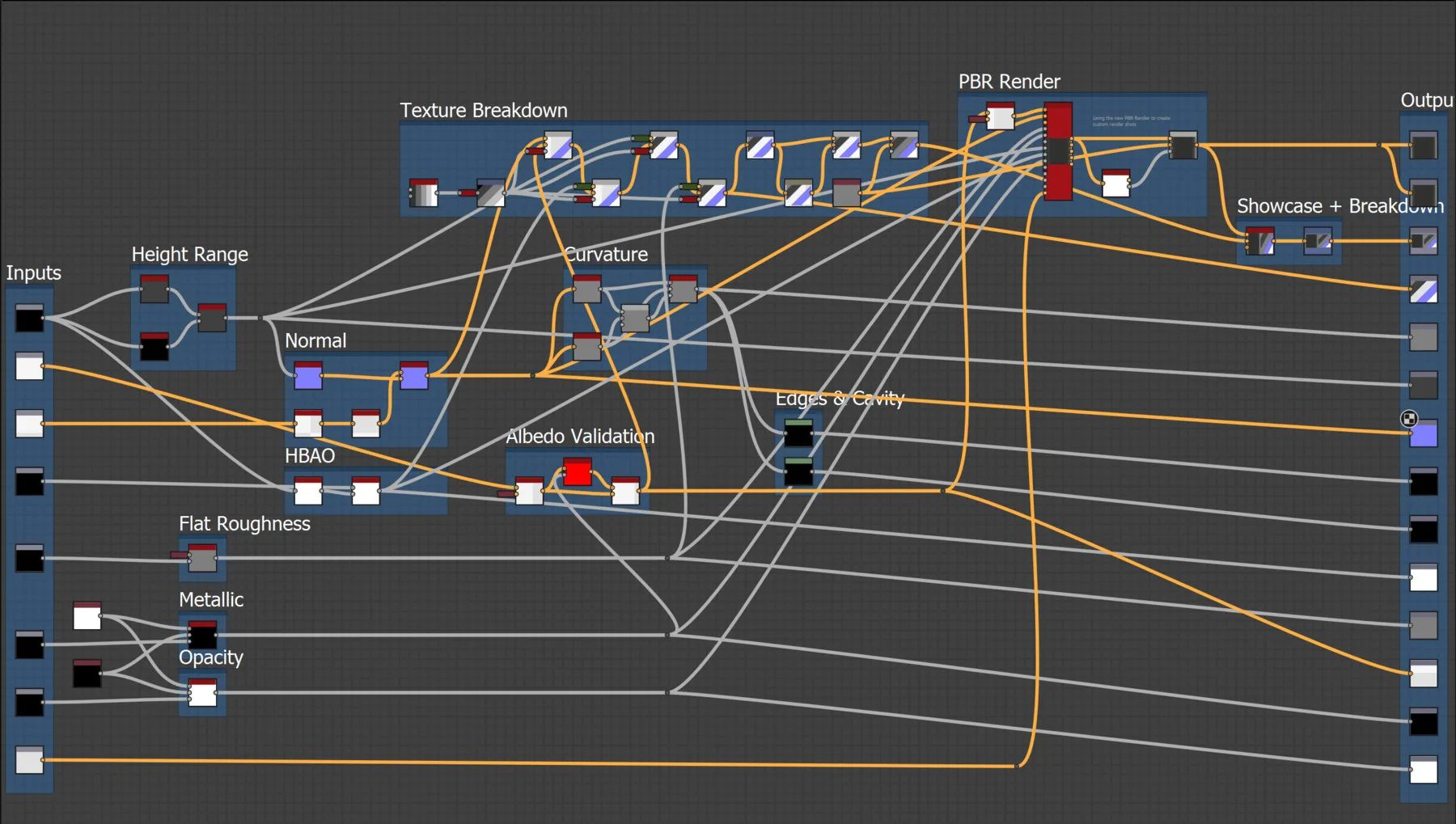This screenshot has width=1456, height=824.
Task: Select the upper black Edges & Cavity node
Action: tap(798, 433)
